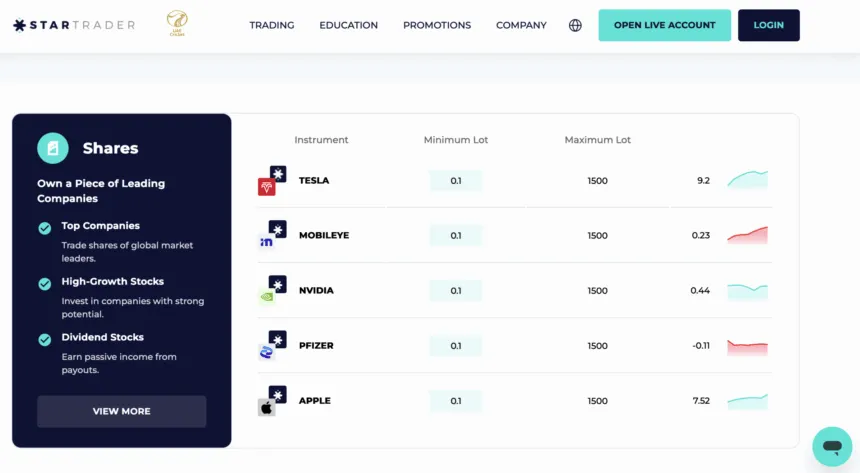Click the Shares document icon
860x473 pixels.
tap(53, 148)
